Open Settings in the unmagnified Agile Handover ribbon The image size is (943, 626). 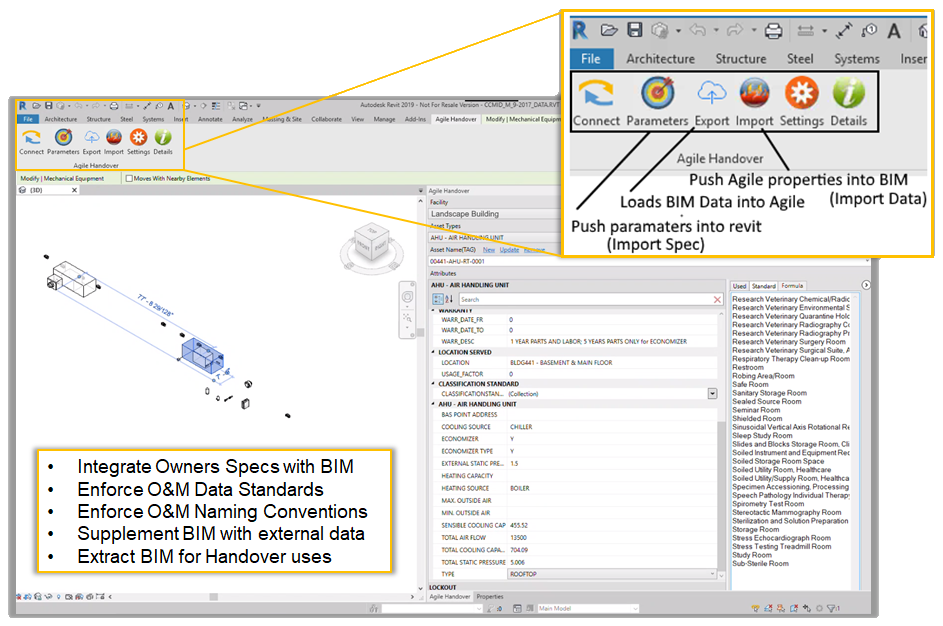coord(138,142)
